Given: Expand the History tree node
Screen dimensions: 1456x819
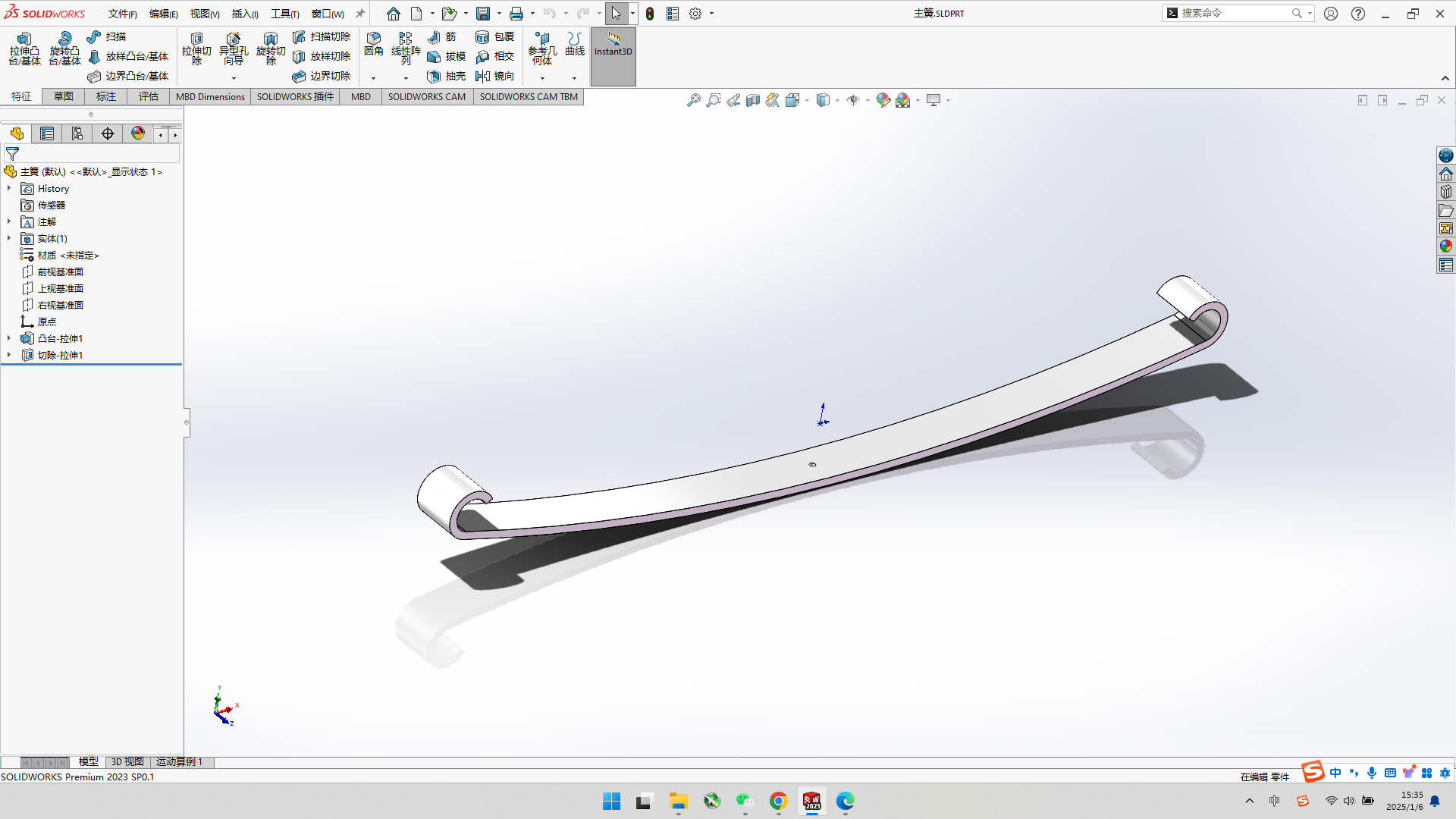Looking at the screenshot, I should [x=9, y=188].
